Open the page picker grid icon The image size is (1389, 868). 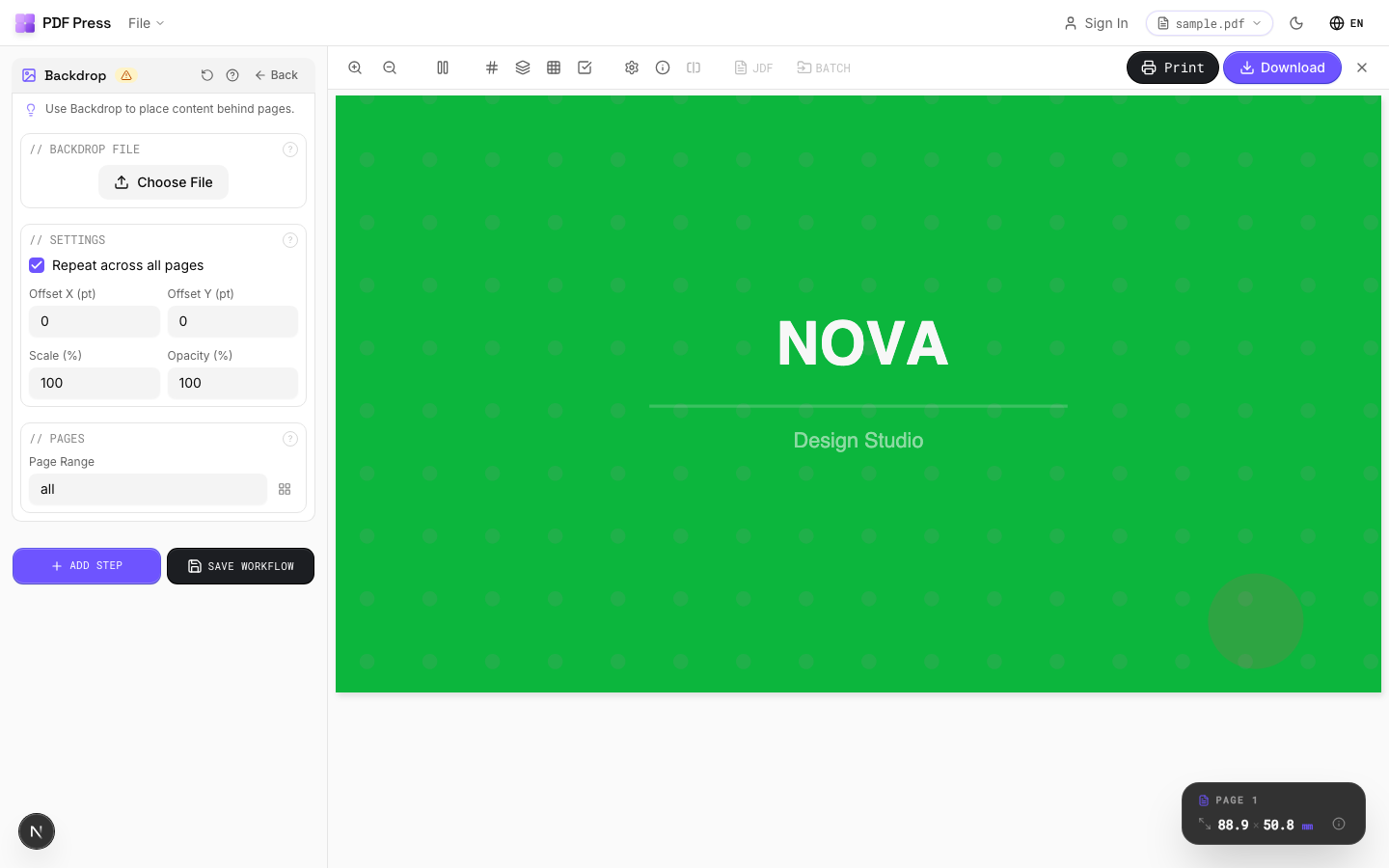click(x=285, y=489)
